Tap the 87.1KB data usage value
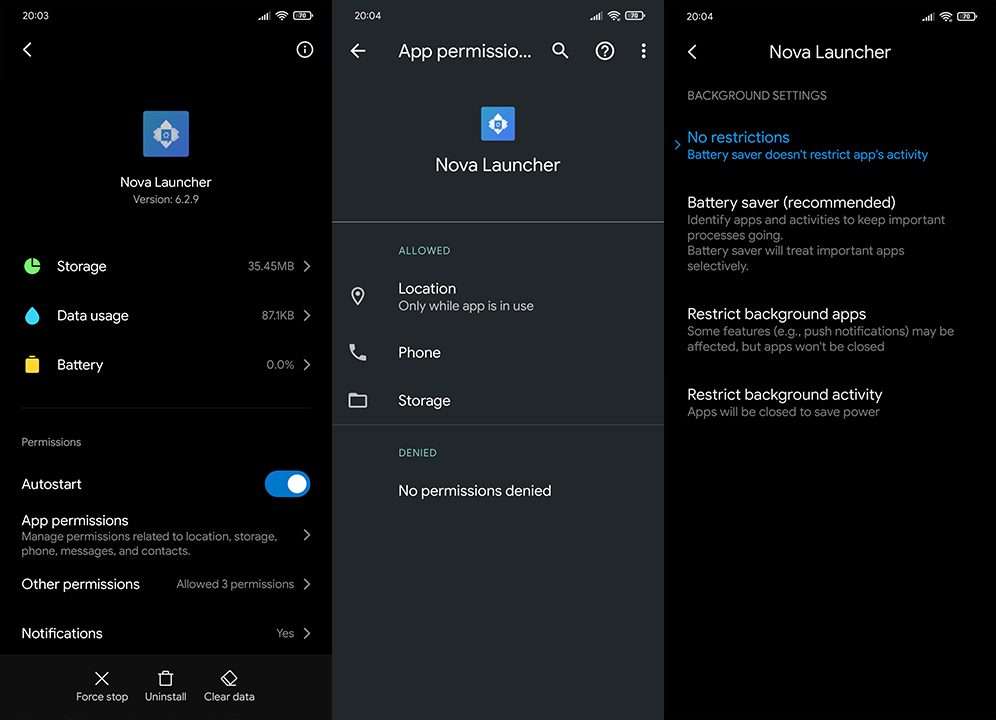This screenshot has width=996, height=720. tap(278, 315)
